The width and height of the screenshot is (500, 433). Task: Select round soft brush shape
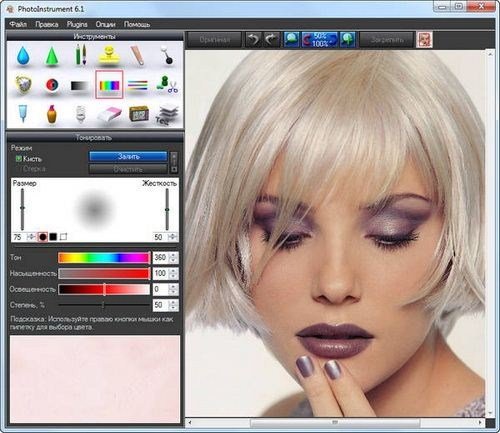coord(43,237)
